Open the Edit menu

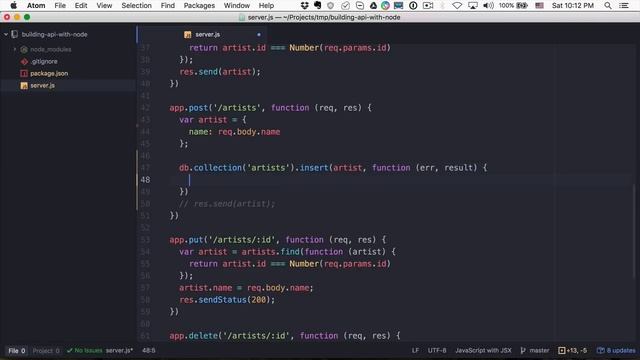click(x=81, y=6)
